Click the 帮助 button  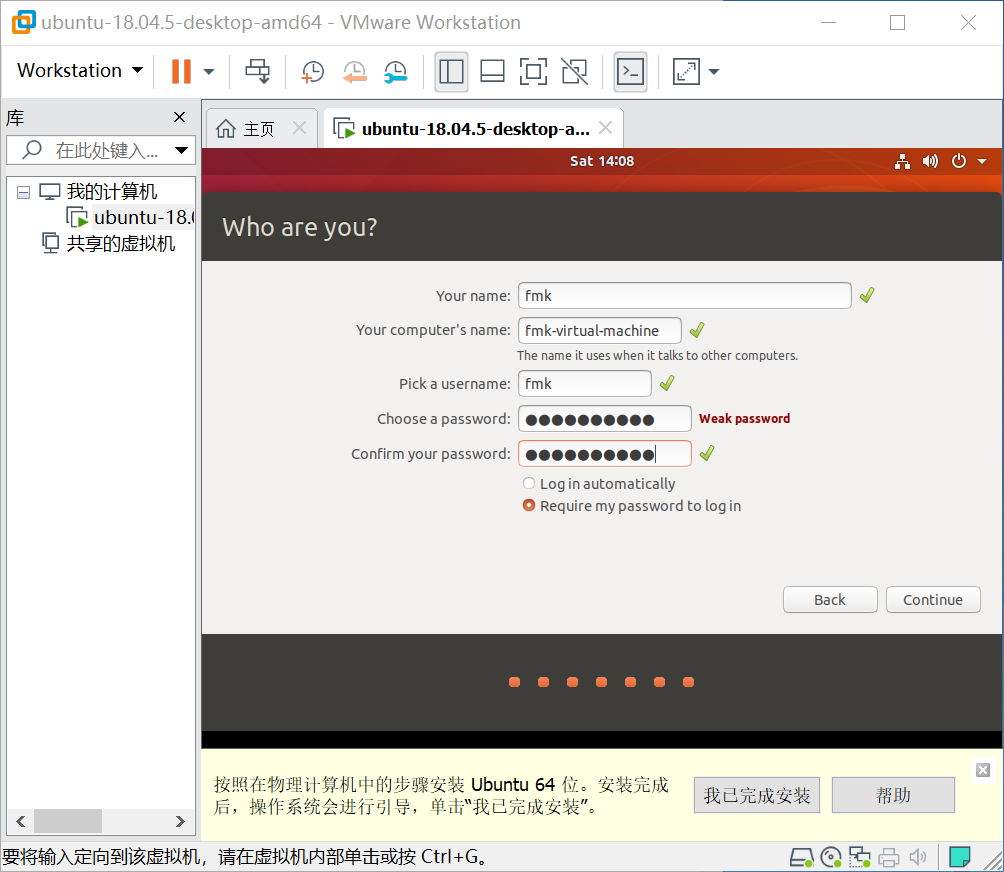pos(893,795)
